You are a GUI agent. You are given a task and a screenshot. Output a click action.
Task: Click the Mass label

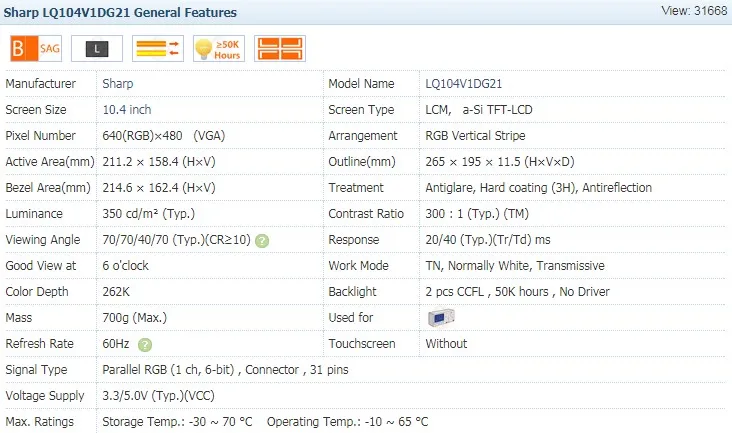coord(19,318)
